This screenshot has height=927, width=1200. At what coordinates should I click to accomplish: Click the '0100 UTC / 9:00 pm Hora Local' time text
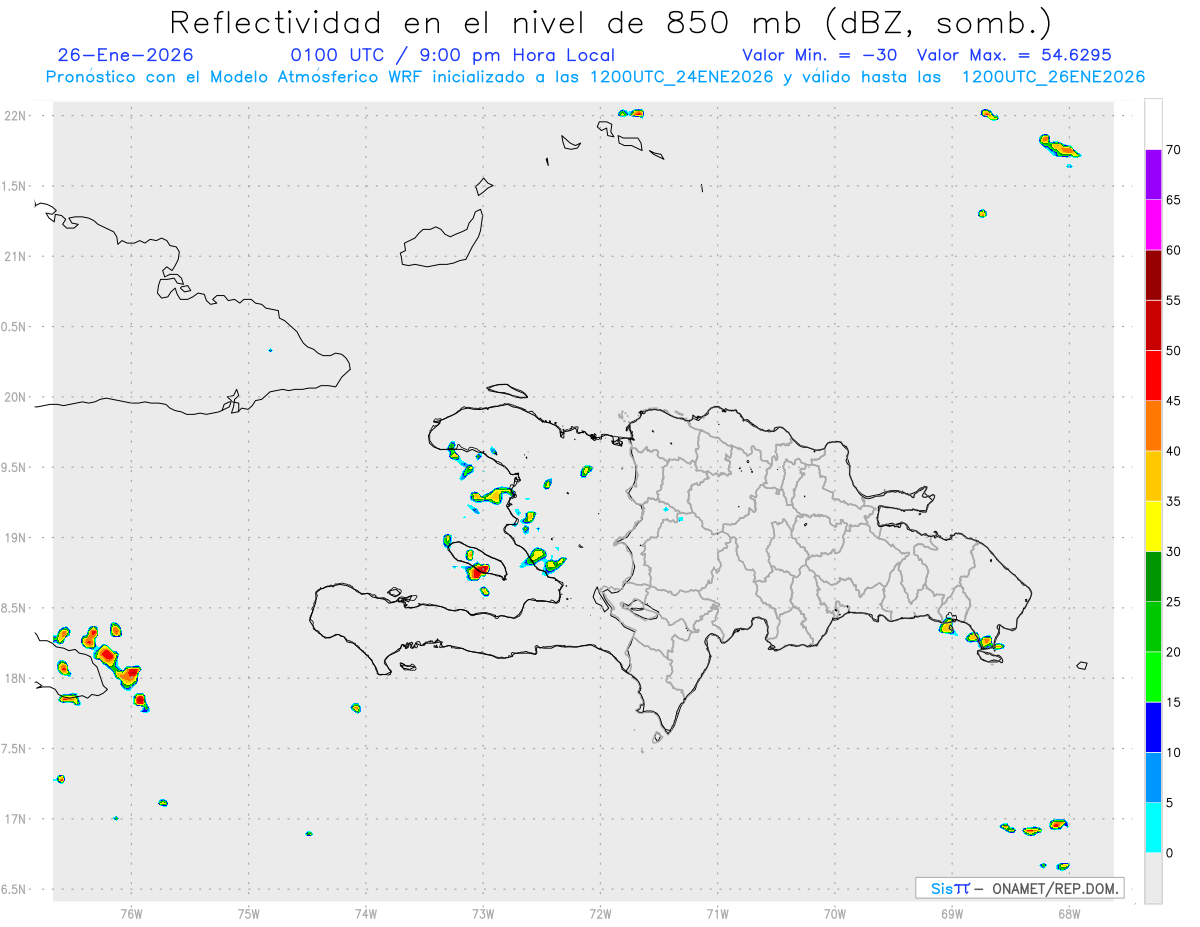click(x=452, y=55)
